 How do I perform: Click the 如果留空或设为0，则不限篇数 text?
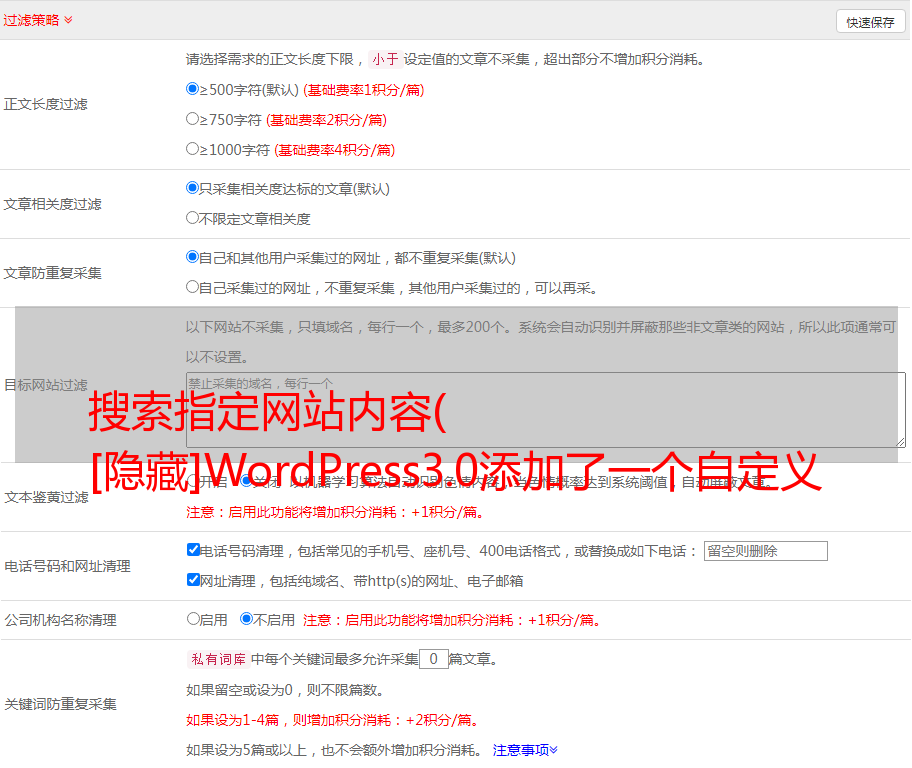(x=285, y=690)
